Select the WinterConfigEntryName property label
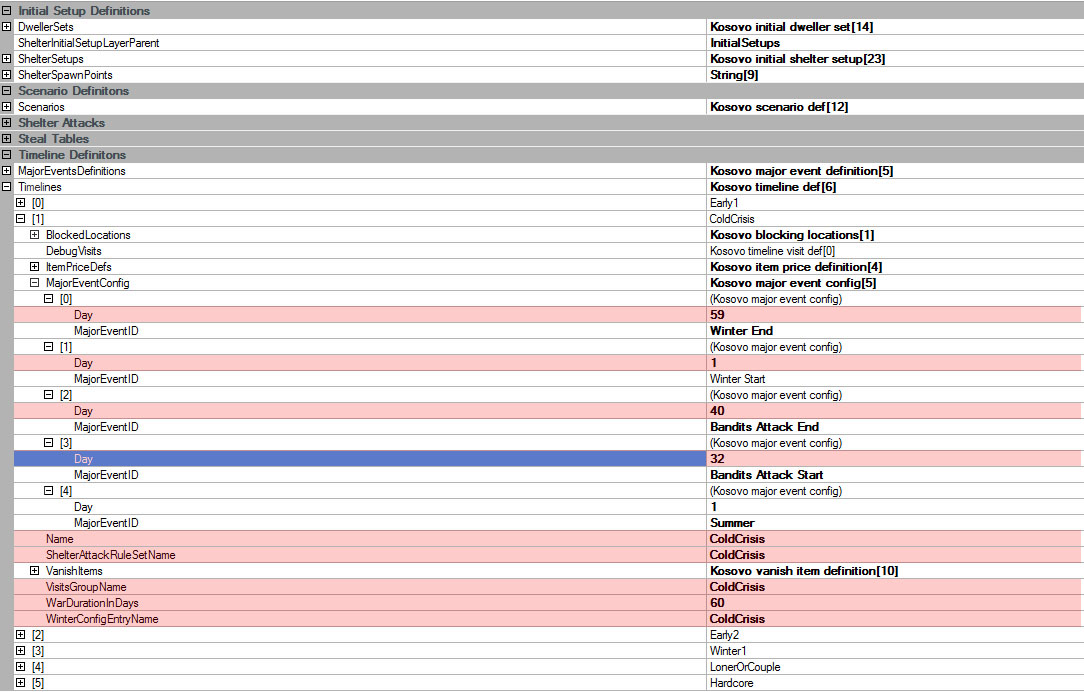 pos(102,619)
